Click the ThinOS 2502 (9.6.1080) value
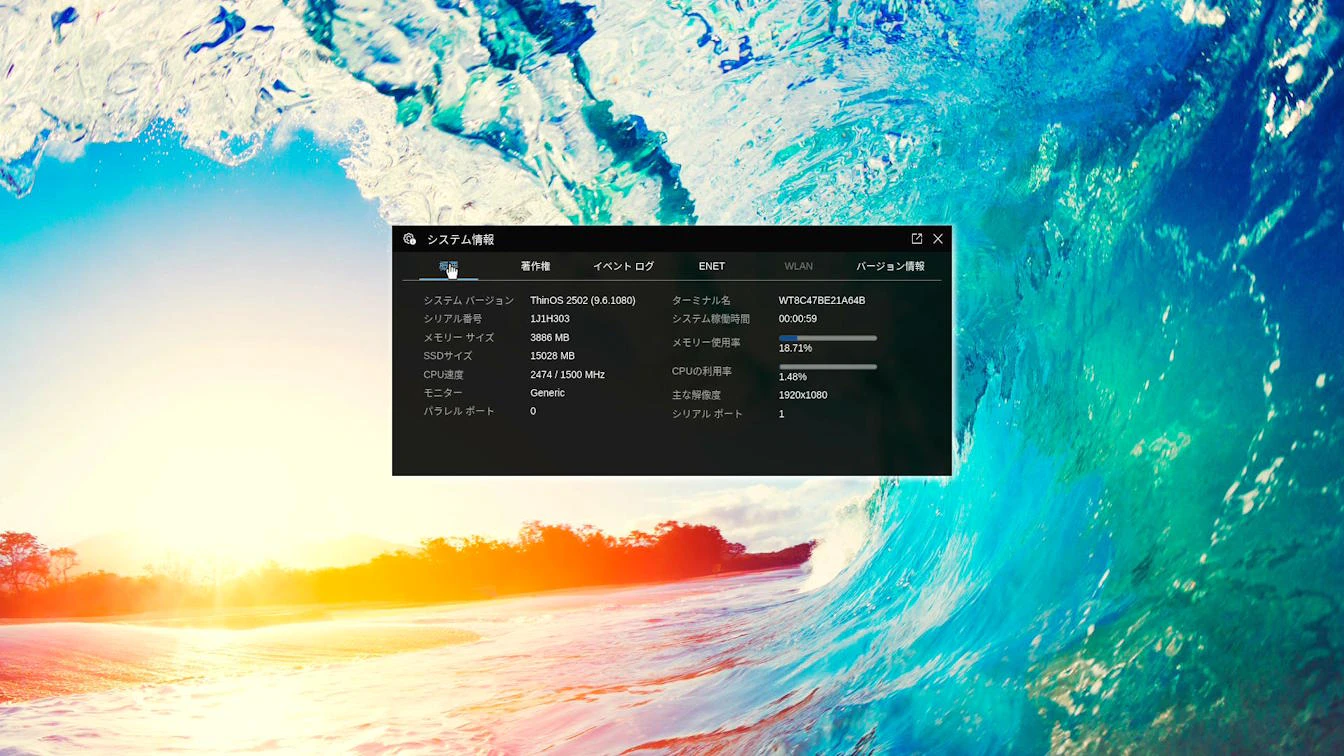Image resolution: width=1344 pixels, height=756 pixels. [x=583, y=300]
